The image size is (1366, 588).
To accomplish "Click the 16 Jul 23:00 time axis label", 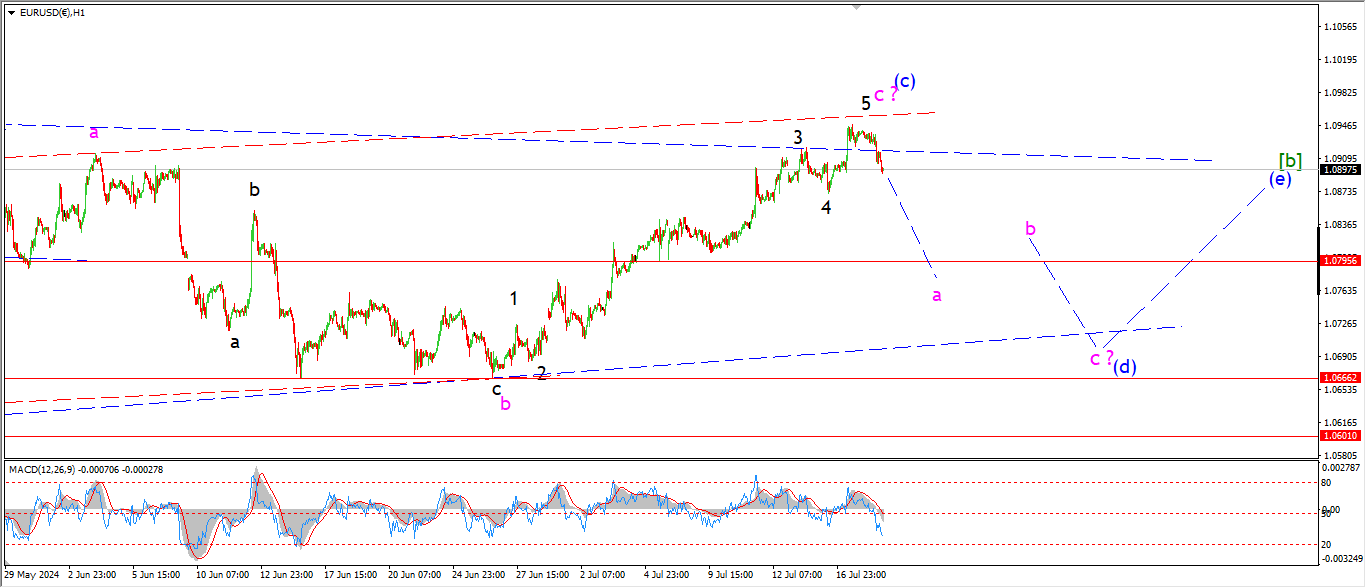I will (x=860, y=575).
